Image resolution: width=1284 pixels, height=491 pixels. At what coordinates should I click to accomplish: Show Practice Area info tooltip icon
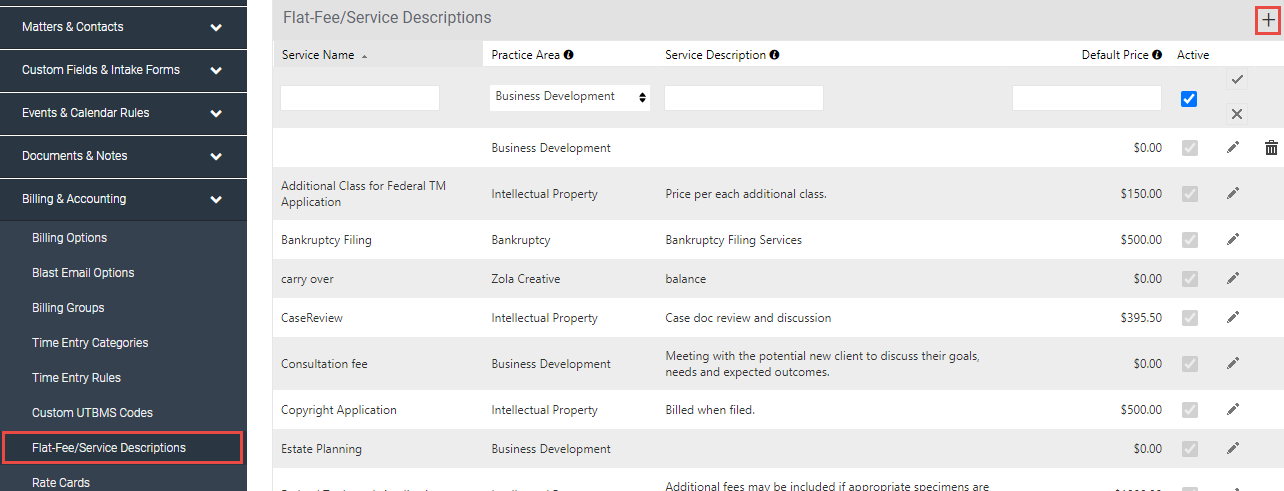pyautogui.click(x=569, y=55)
